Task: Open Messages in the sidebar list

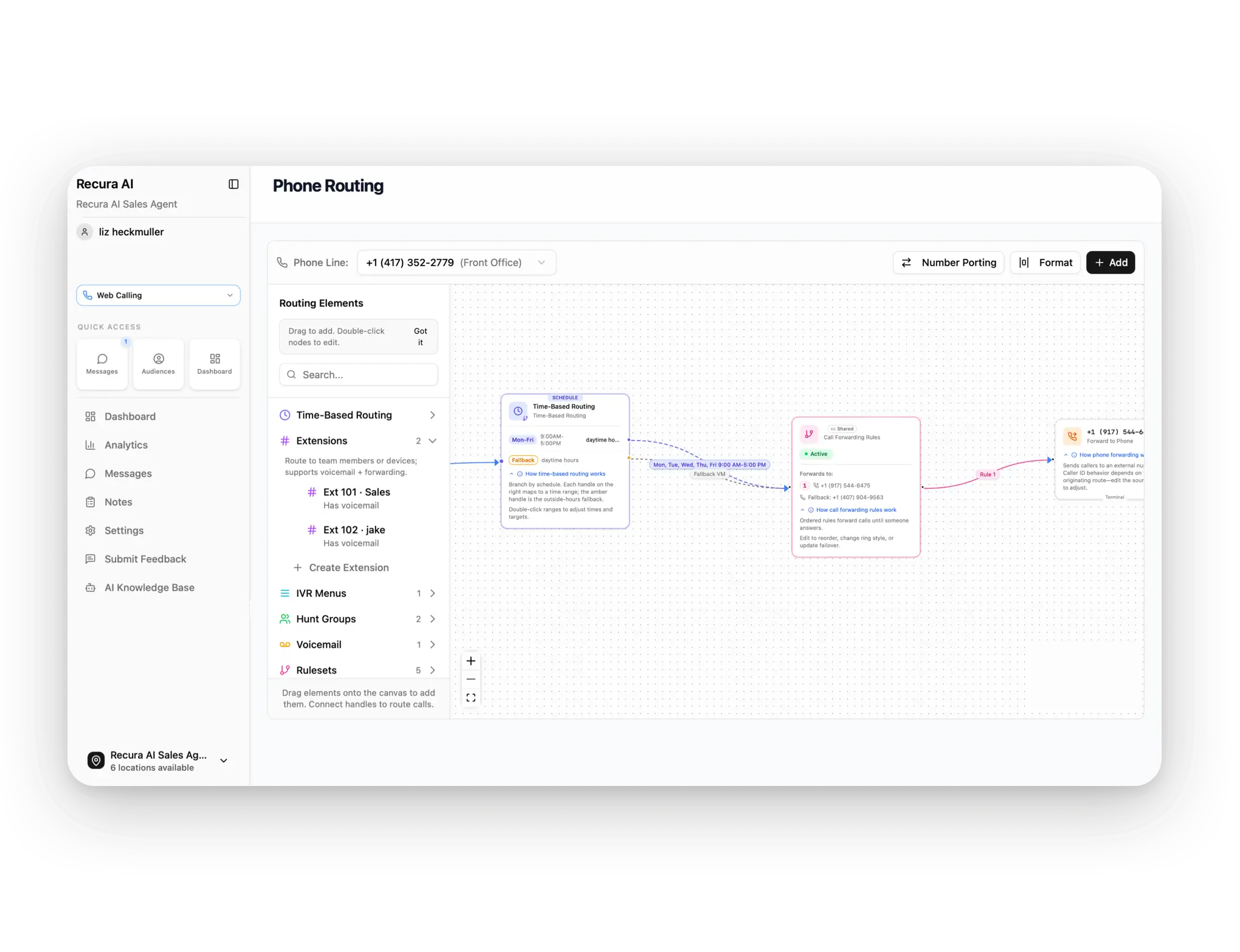Action: click(x=128, y=474)
